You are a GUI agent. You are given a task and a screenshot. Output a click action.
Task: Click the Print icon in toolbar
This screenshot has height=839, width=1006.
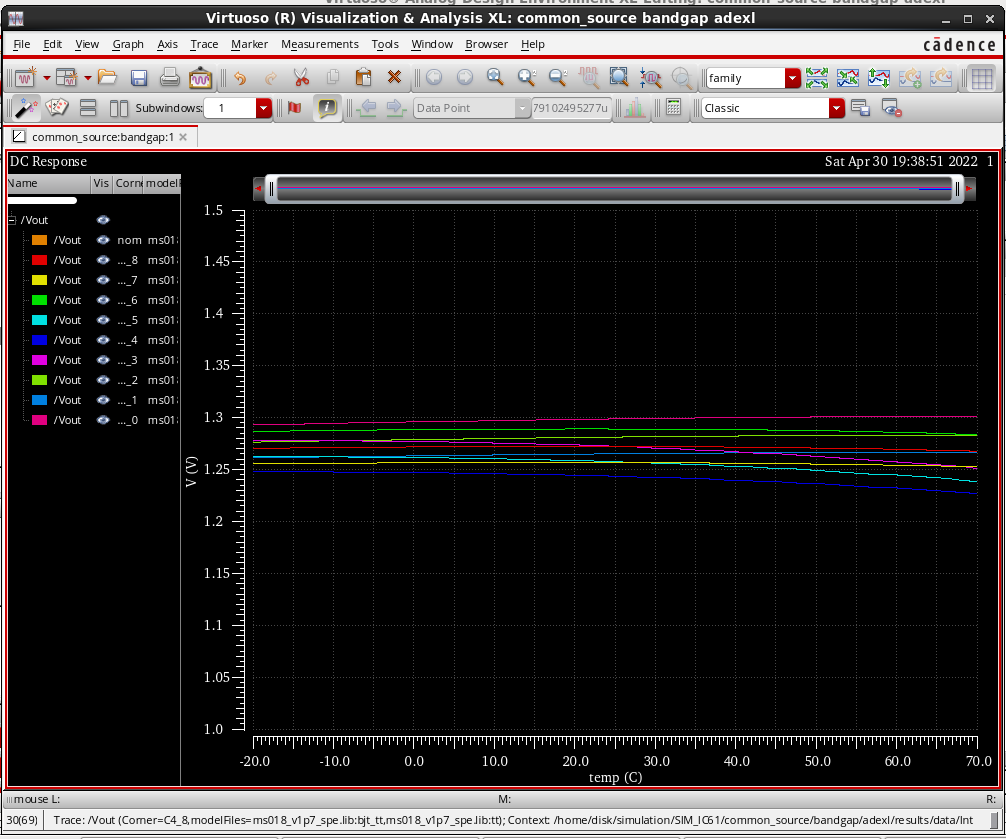point(170,78)
